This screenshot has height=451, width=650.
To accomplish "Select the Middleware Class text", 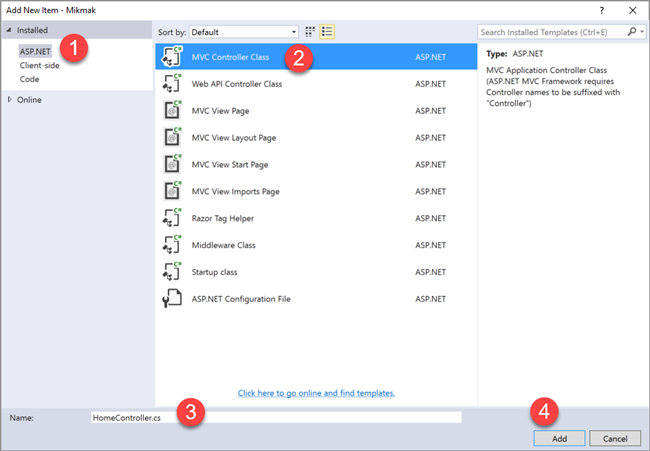I will pyautogui.click(x=223, y=245).
